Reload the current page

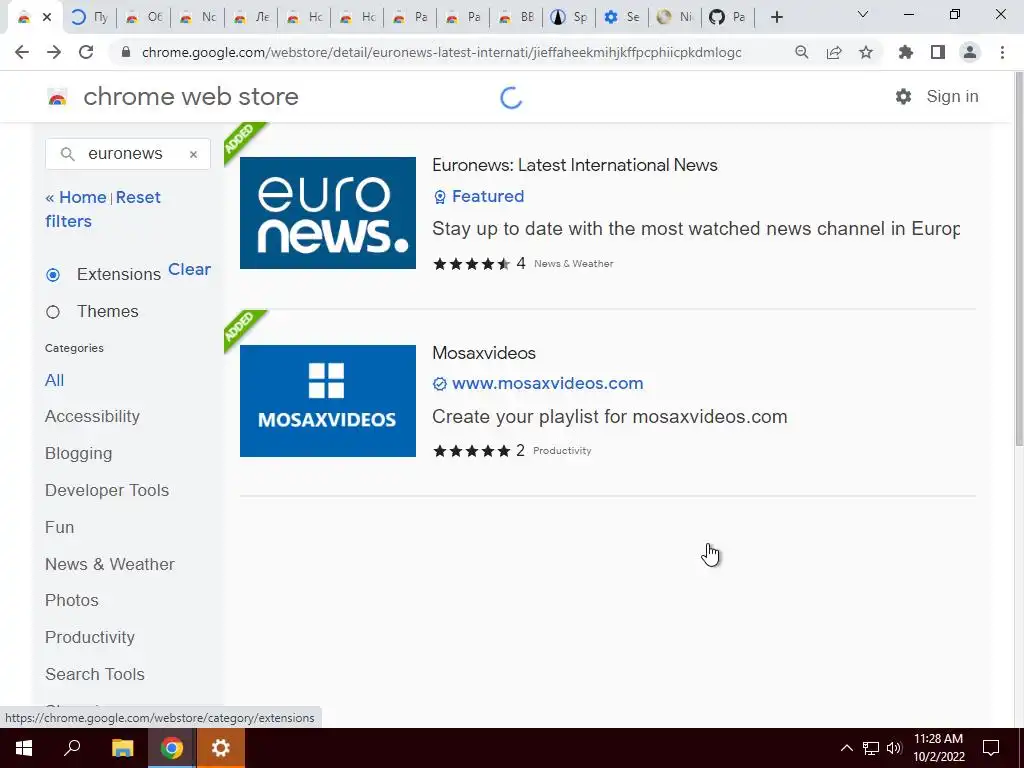(86, 52)
